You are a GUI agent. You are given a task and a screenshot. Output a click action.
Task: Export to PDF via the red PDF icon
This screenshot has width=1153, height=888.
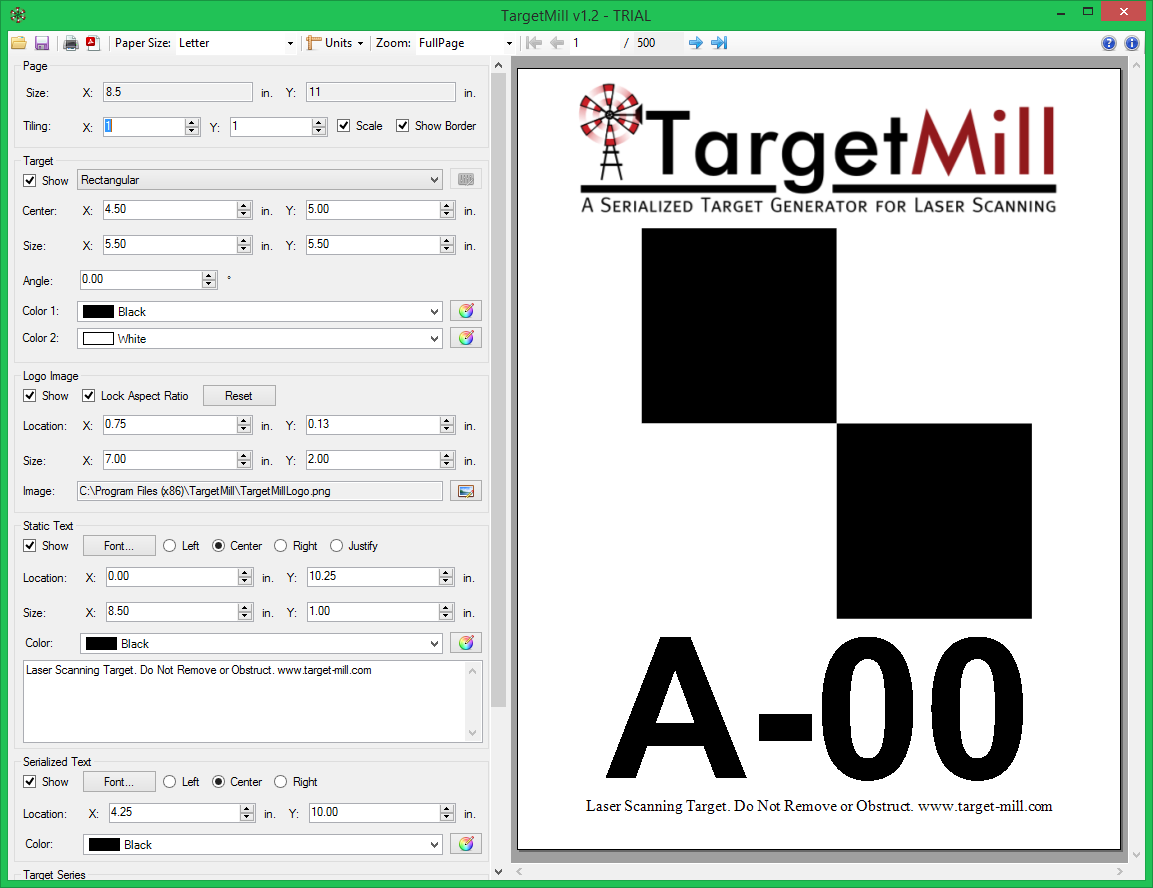click(93, 43)
